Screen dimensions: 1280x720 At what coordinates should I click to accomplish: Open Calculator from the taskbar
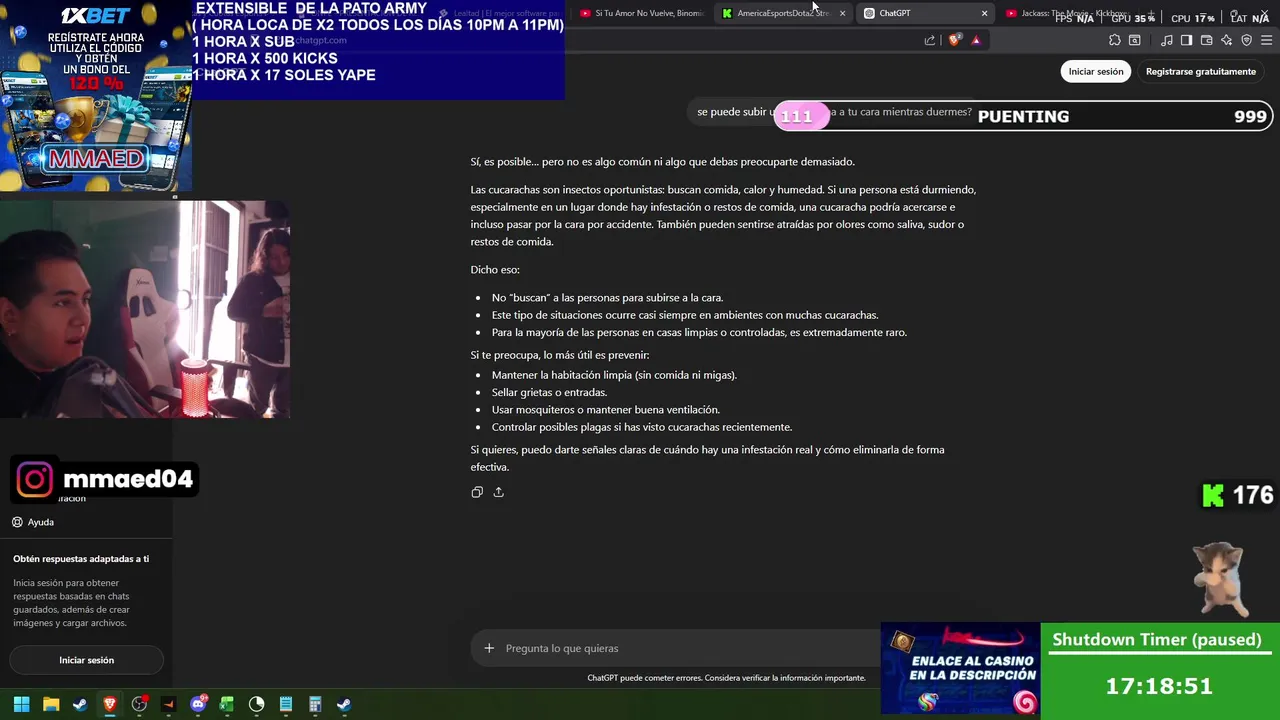tap(315, 704)
